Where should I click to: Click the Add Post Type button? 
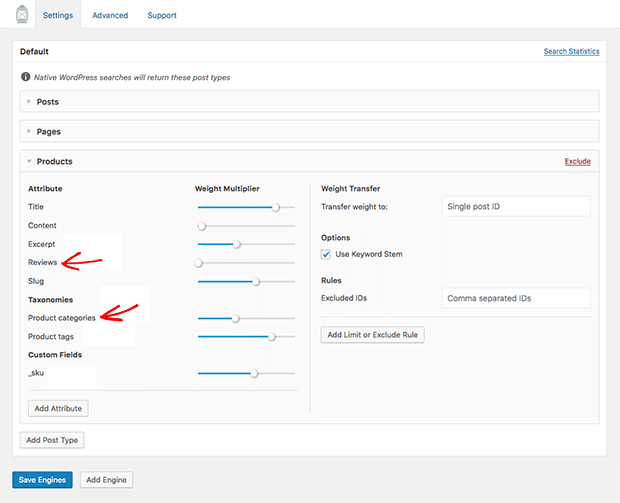(x=52, y=440)
